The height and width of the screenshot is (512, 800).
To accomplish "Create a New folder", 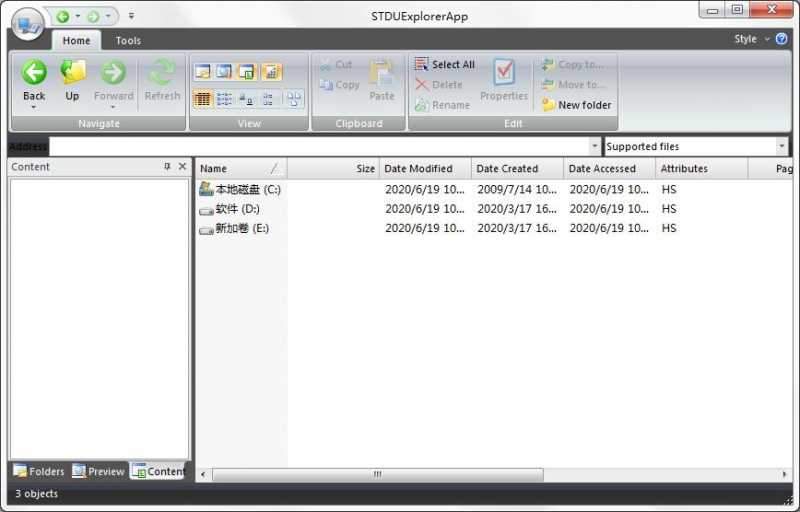I will [x=576, y=105].
